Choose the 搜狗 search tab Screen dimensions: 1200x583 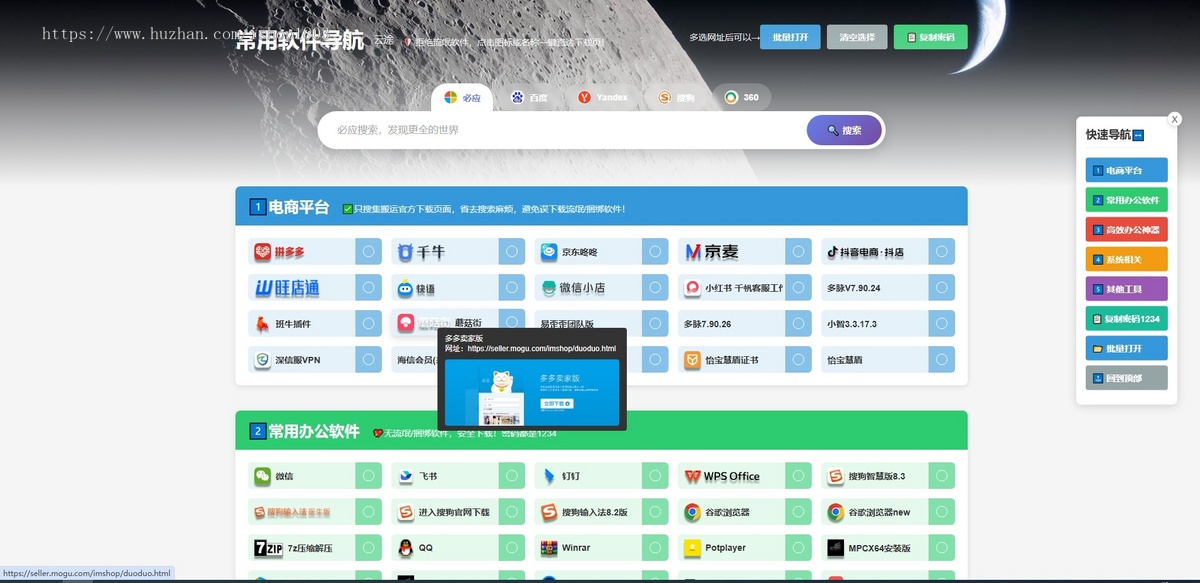tap(677, 98)
